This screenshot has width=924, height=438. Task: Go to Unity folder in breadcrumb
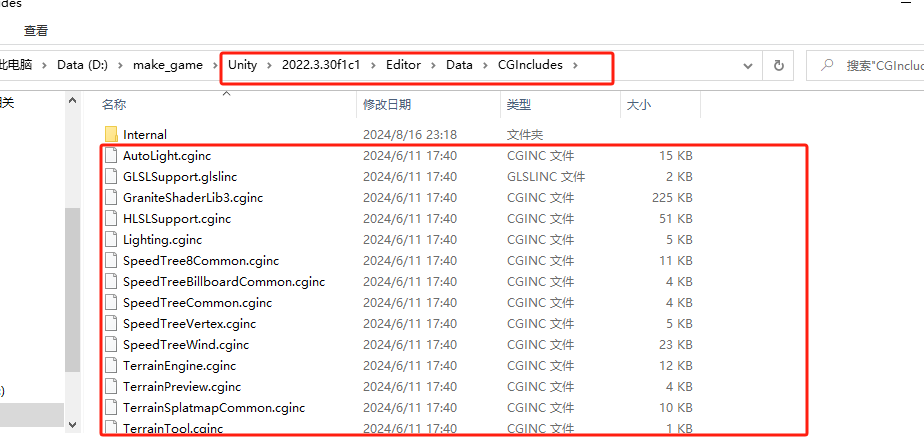tap(243, 65)
